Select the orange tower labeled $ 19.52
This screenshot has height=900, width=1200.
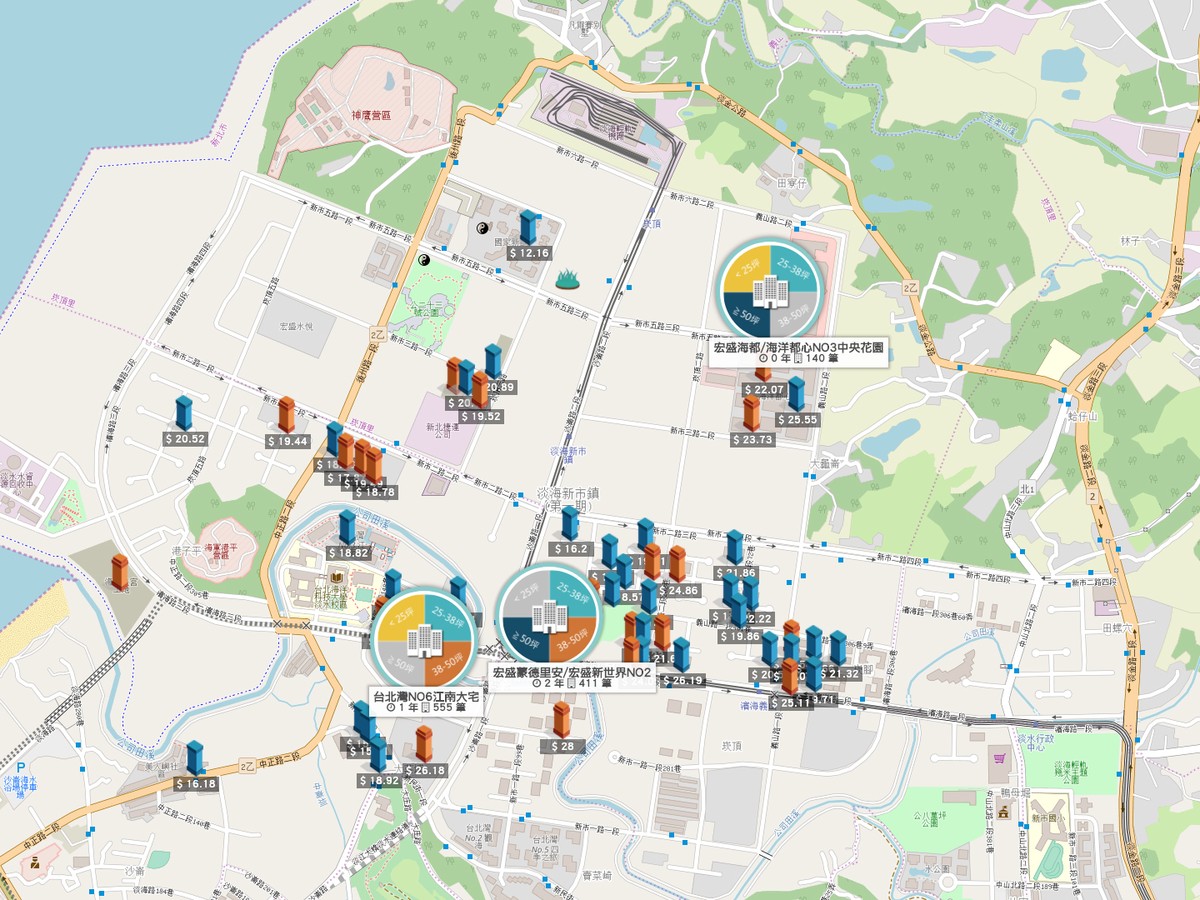[x=481, y=390]
